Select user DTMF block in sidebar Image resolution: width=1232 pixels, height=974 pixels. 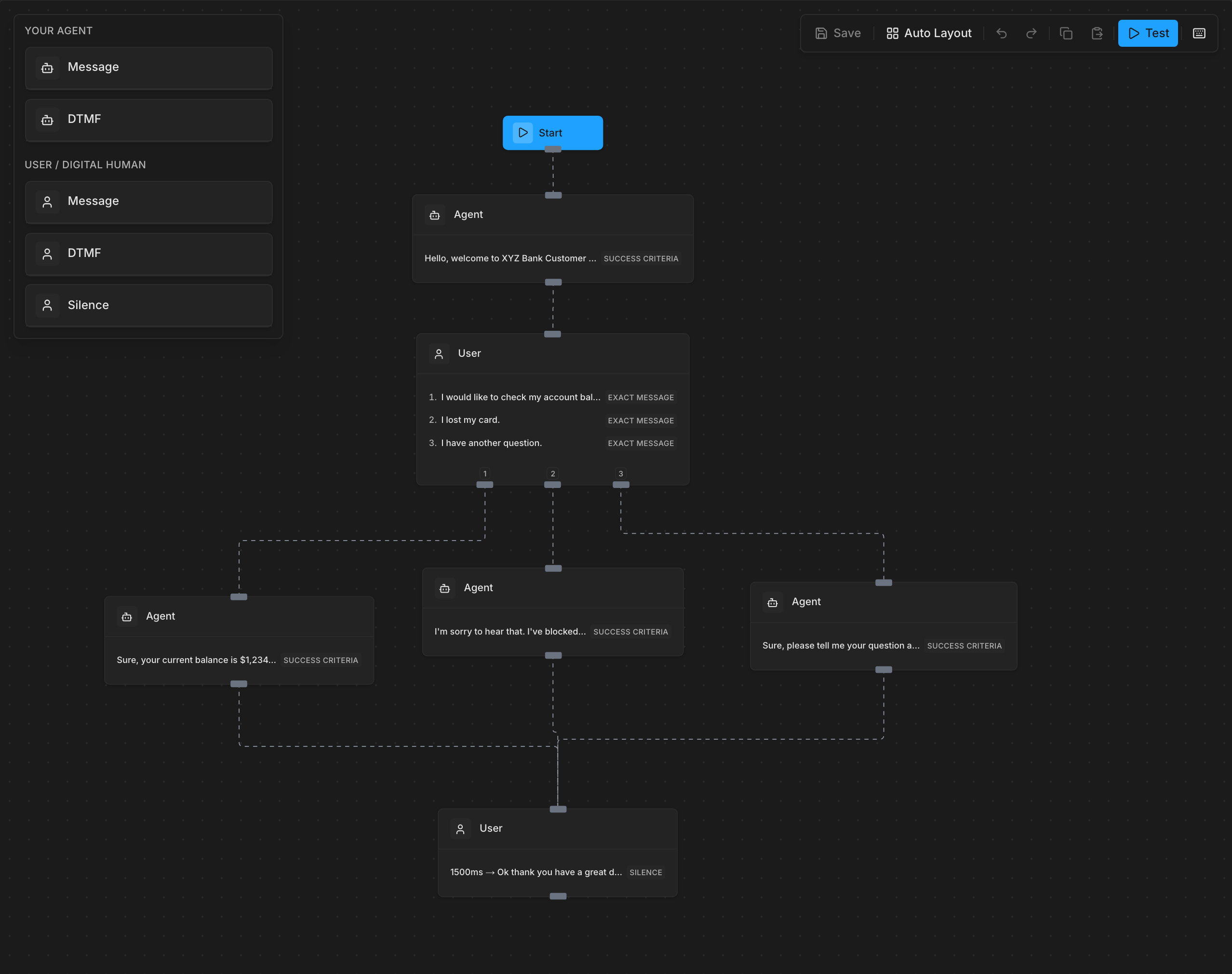pyautogui.click(x=149, y=254)
